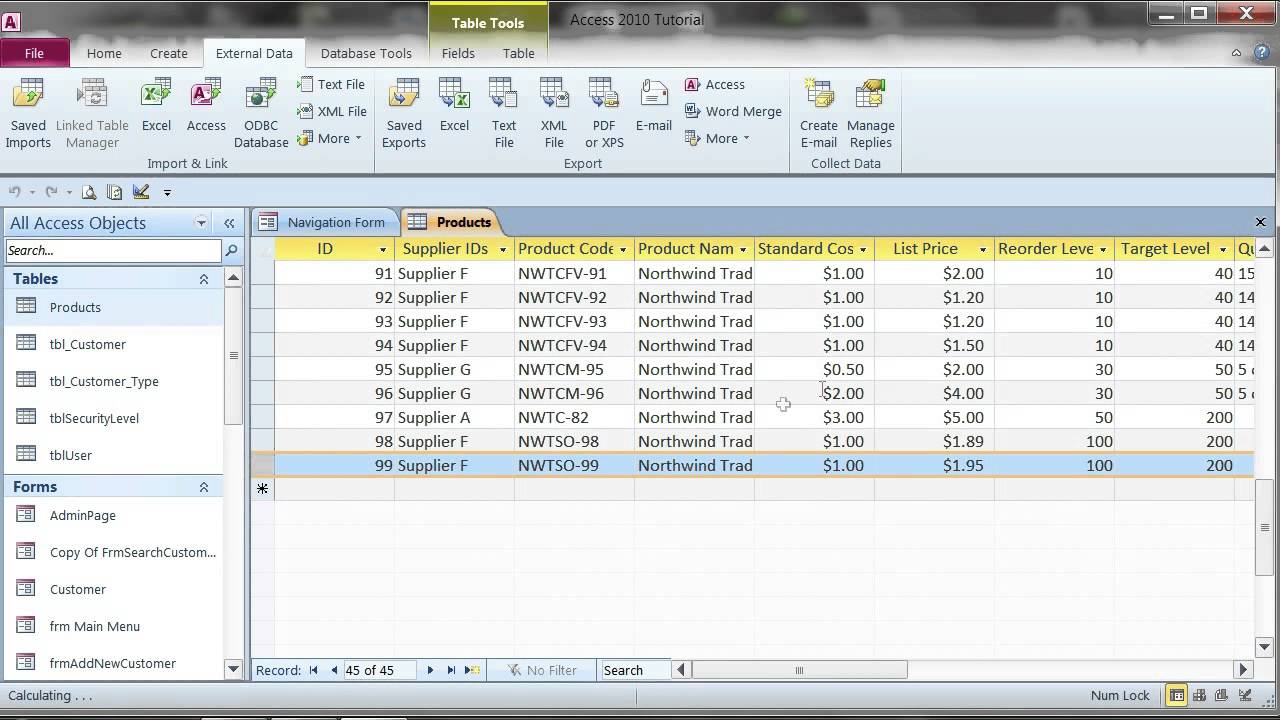
Task: Open More dropdown in Import & Link
Action: tap(331, 138)
